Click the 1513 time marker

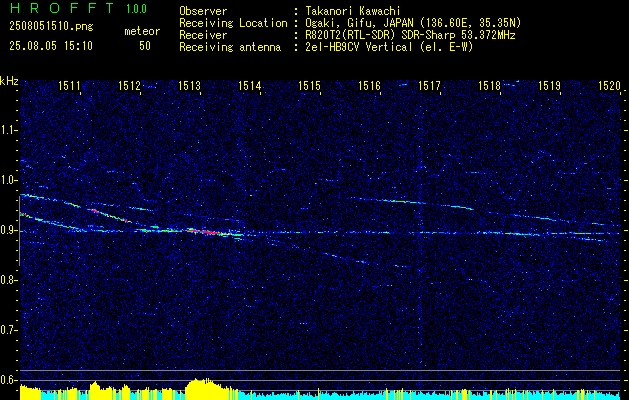[x=189, y=85]
